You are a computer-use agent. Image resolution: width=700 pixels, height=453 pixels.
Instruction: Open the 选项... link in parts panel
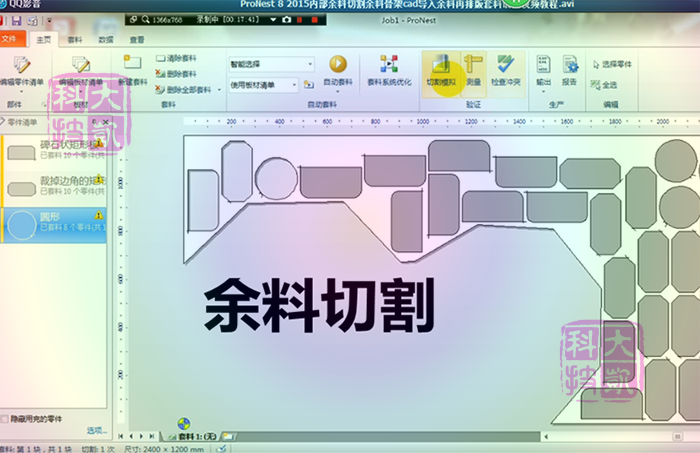(96, 430)
